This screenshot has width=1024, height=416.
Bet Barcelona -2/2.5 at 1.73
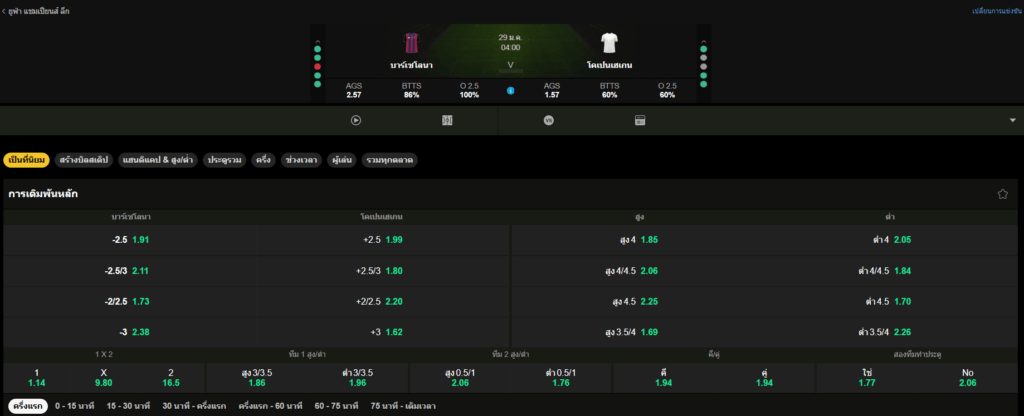[130, 301]
